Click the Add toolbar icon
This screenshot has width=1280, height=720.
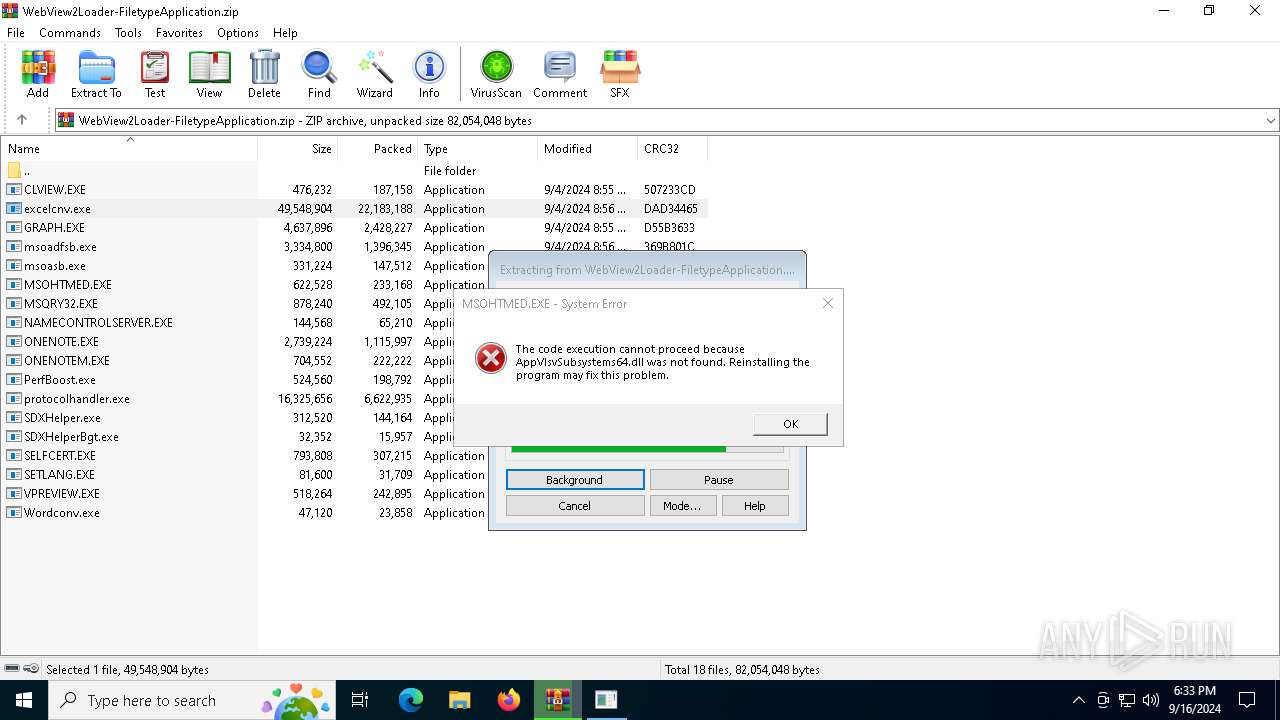pyautogui.click(x=38, y=75)
